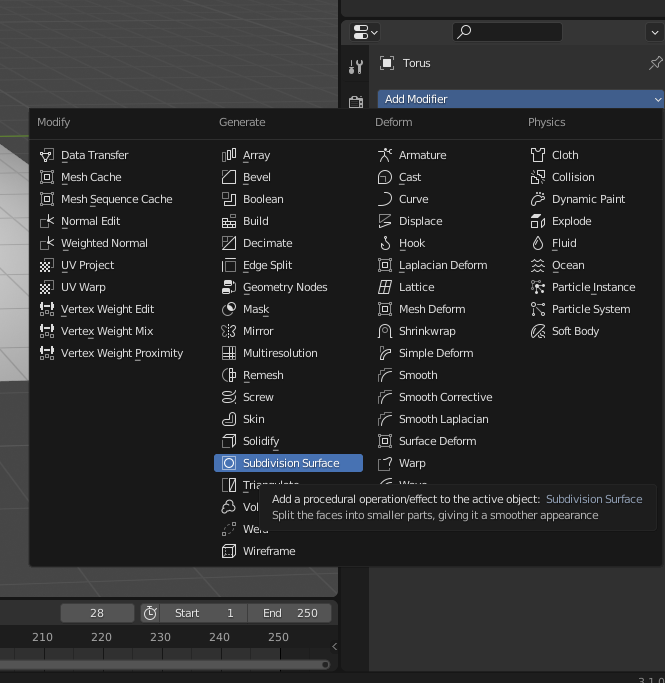Expand the Add Modifier dropdown
Viewport: 665px width, 683px height.
click(x=520, y=99)
